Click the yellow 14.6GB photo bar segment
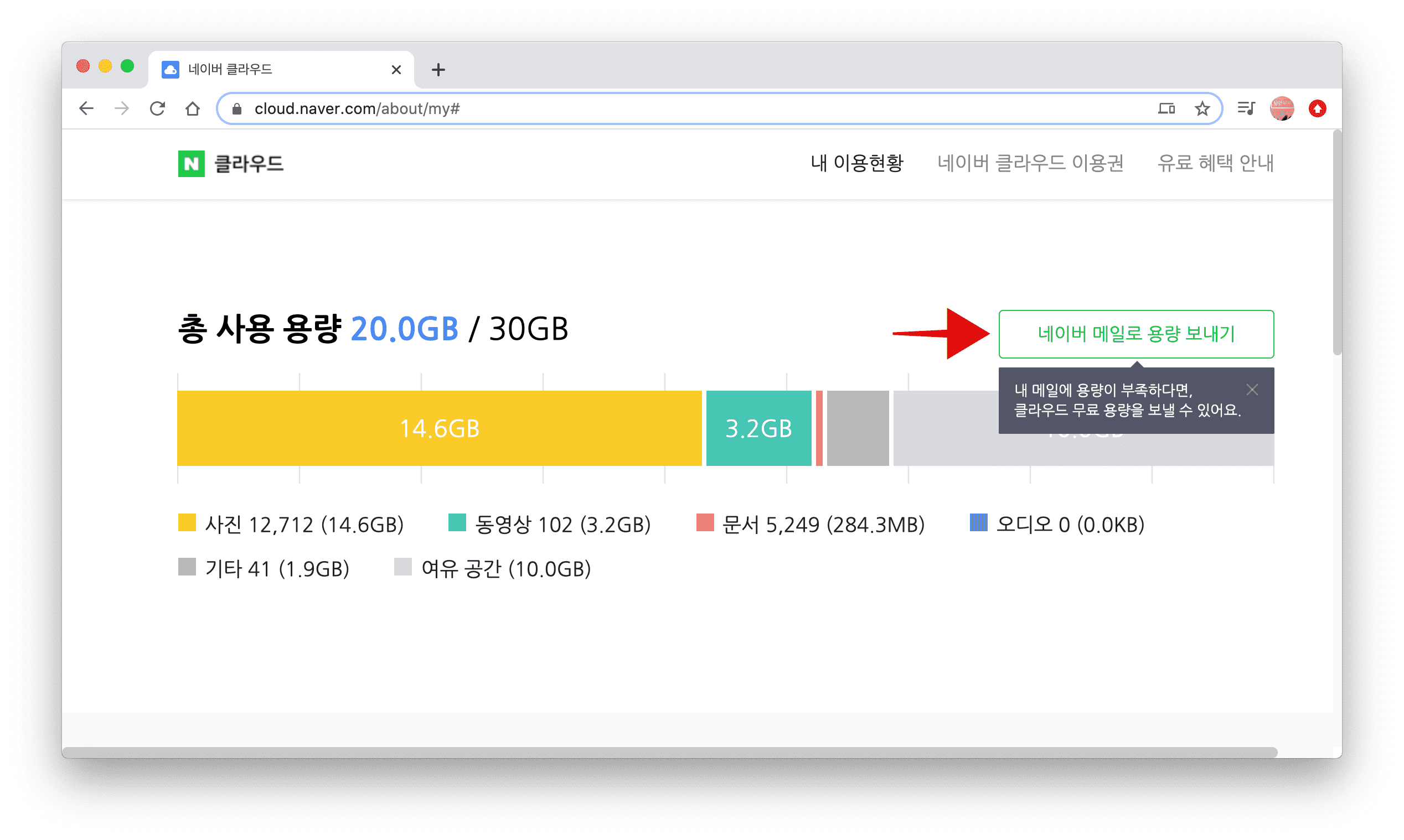 (440, 428)
